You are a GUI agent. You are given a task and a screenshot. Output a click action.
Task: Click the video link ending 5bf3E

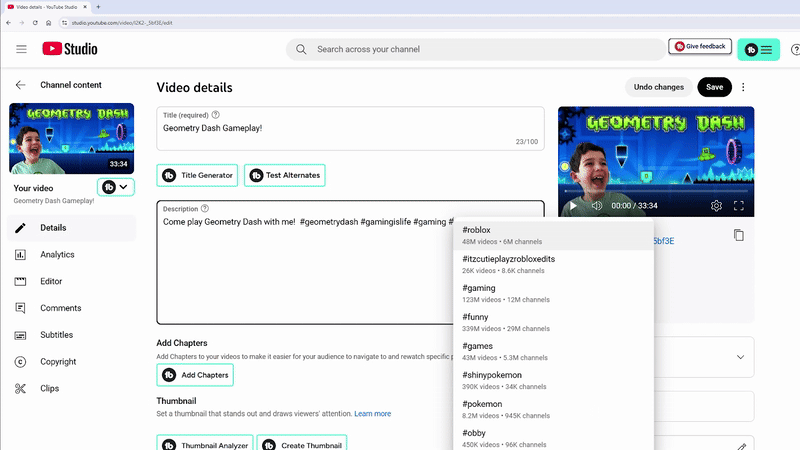(x=663, y=241)
